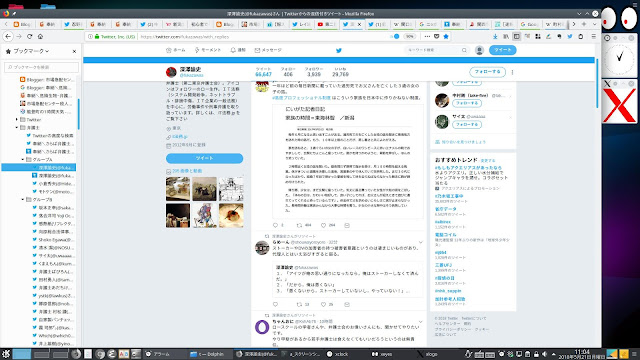Collapse the グループA bookmark folder
Screen dimensions: 640x360
coord(23,159)
